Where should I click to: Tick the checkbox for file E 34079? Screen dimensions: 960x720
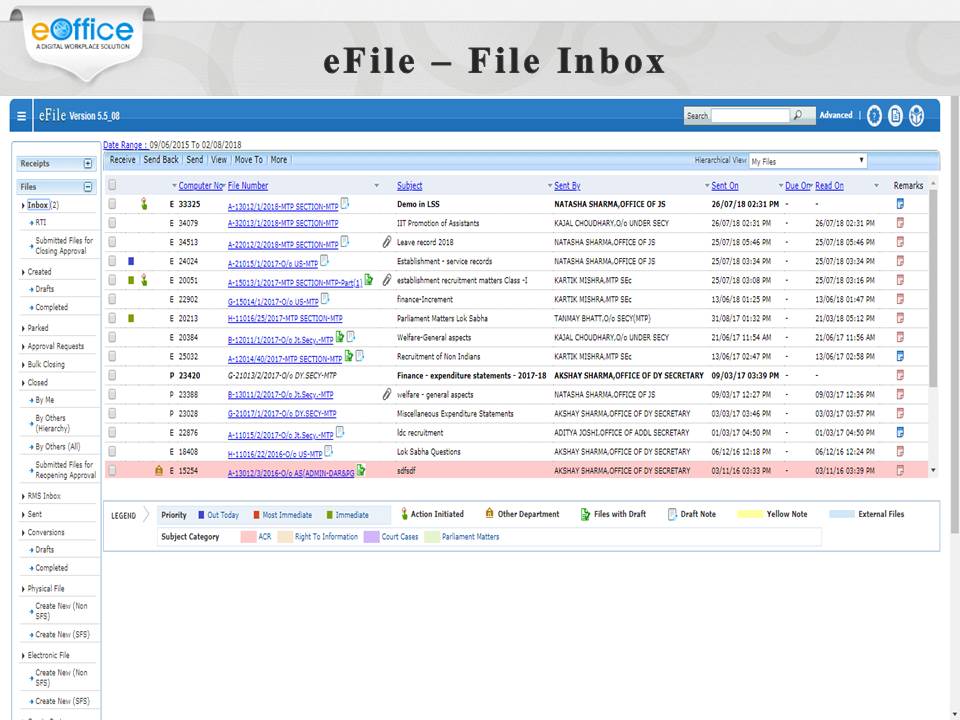tap(111, 223)
